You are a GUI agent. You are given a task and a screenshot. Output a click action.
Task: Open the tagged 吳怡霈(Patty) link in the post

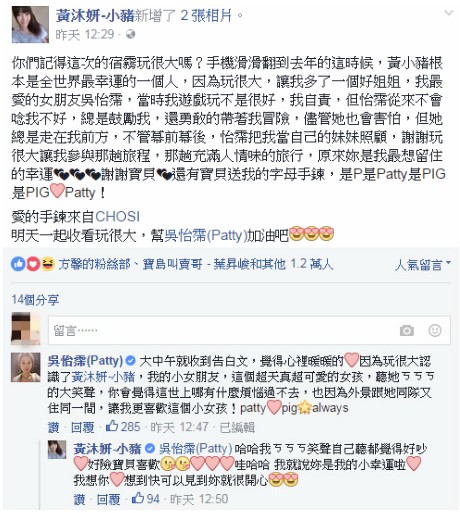click(205, 235)
